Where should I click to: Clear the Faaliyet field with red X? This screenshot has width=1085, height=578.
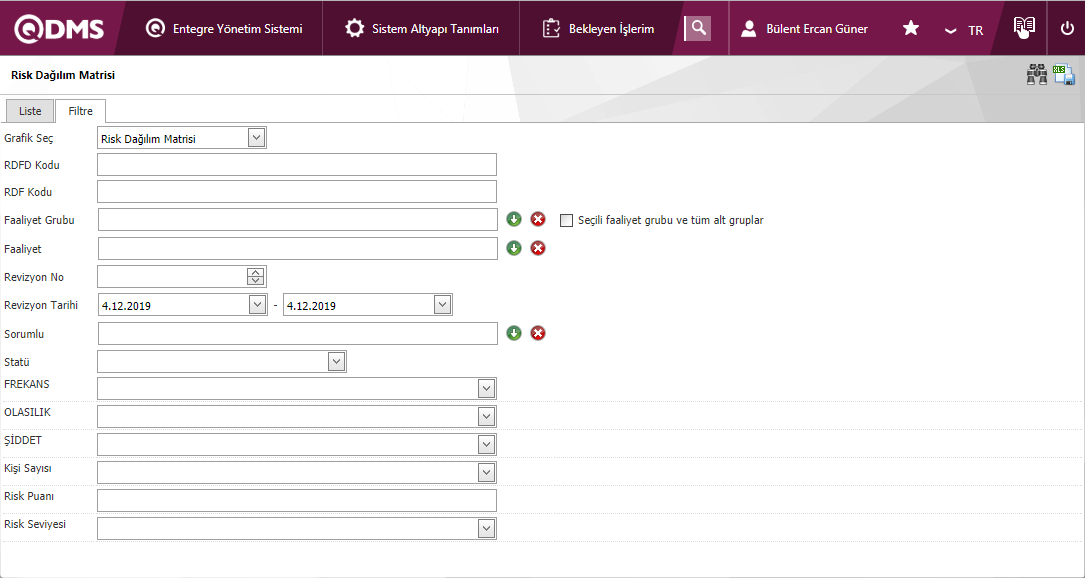[538, 248]
